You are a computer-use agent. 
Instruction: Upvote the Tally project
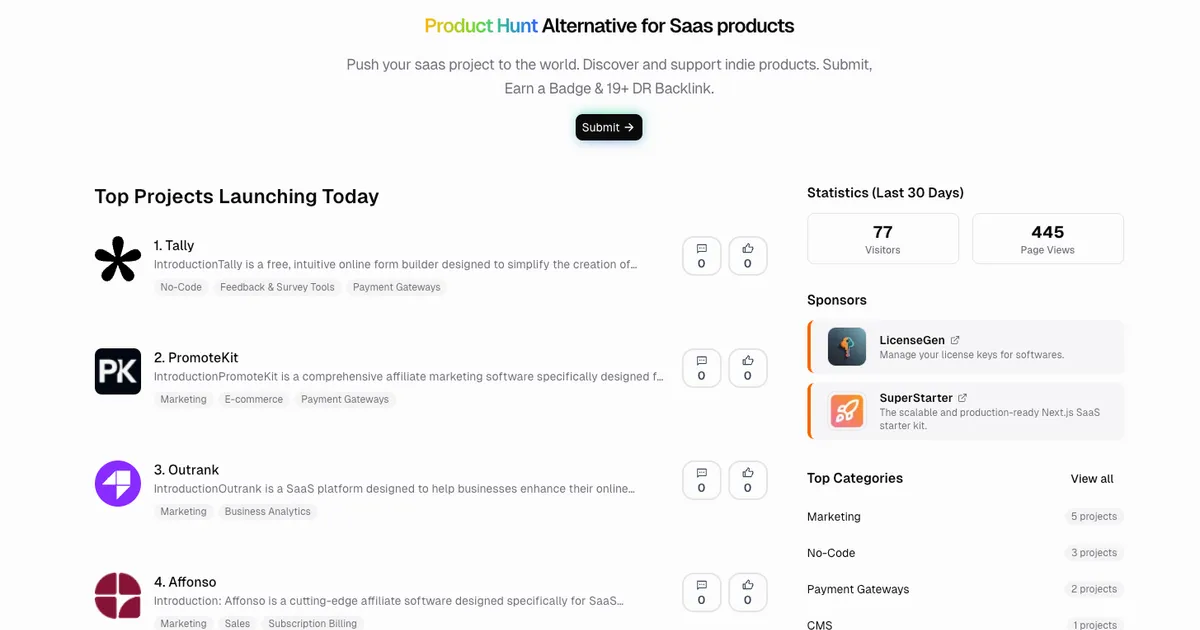pyautogui.click(x=747, y=256)
